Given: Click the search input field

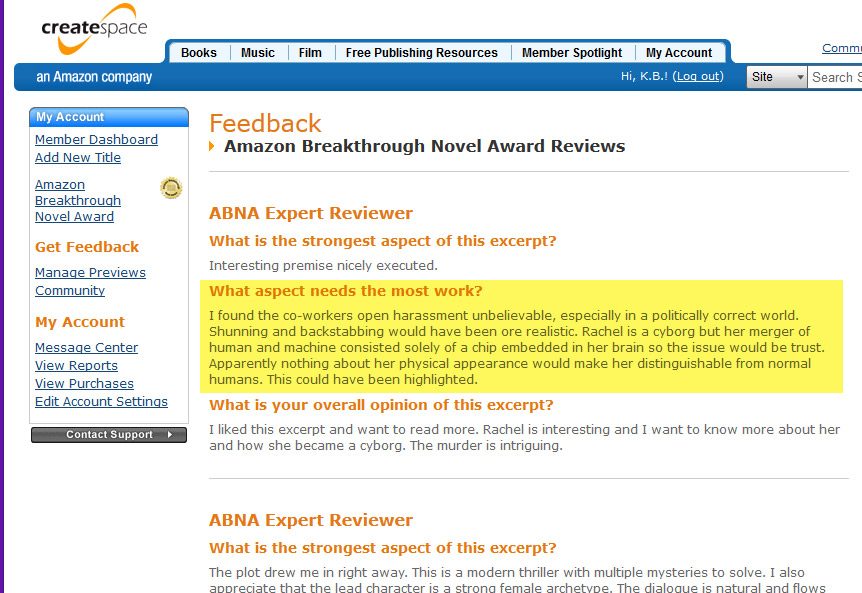Looking at the screenshot, I should [x=835, y=77].
